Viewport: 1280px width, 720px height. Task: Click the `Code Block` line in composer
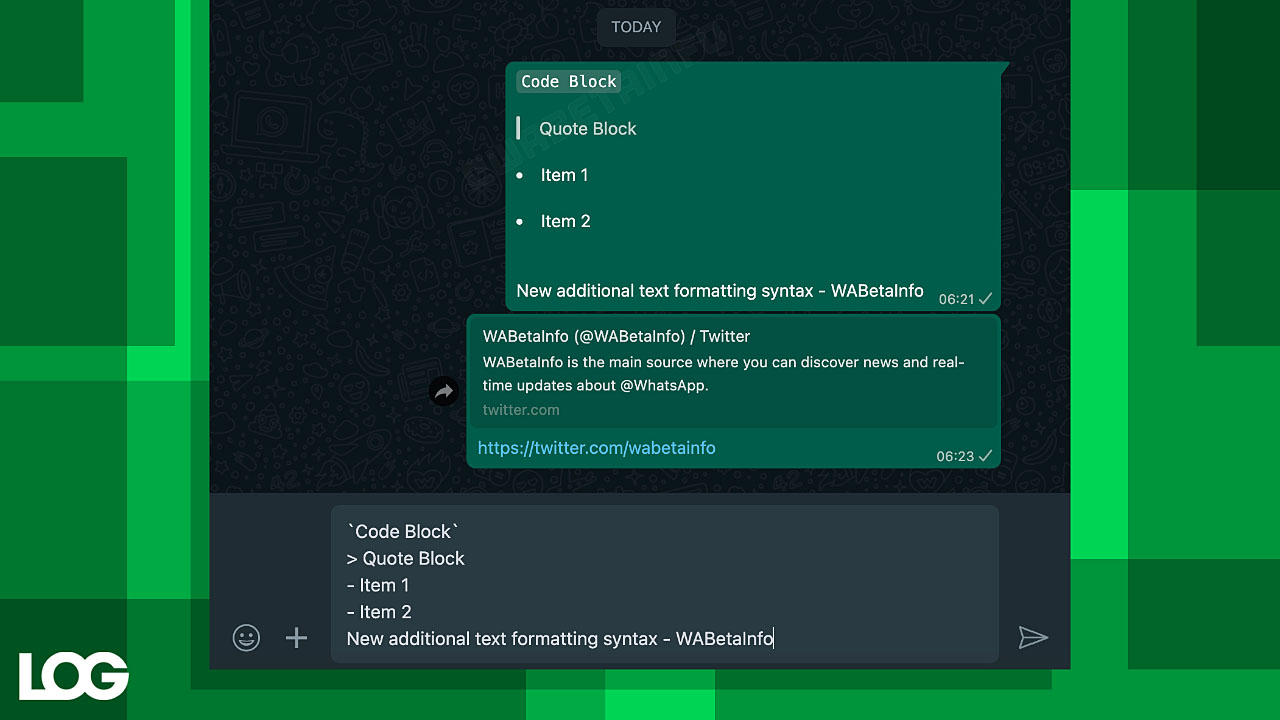pyautogui.click(x=403, y=532)
